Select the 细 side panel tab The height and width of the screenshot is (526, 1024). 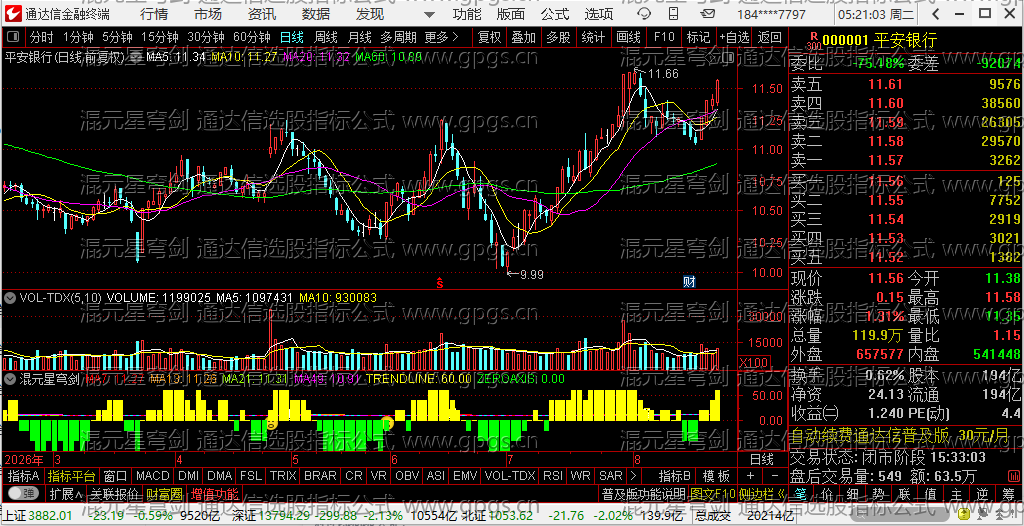[x=852, y=493]
